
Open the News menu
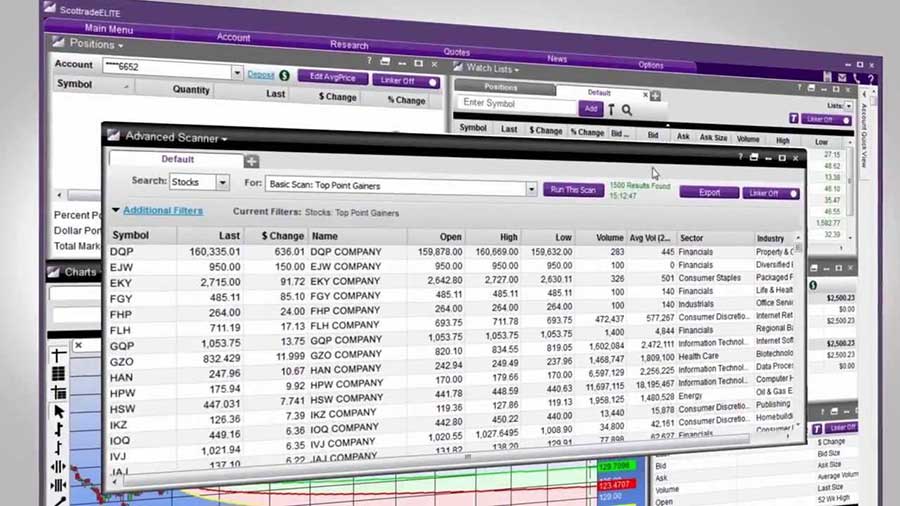point(557,59)
